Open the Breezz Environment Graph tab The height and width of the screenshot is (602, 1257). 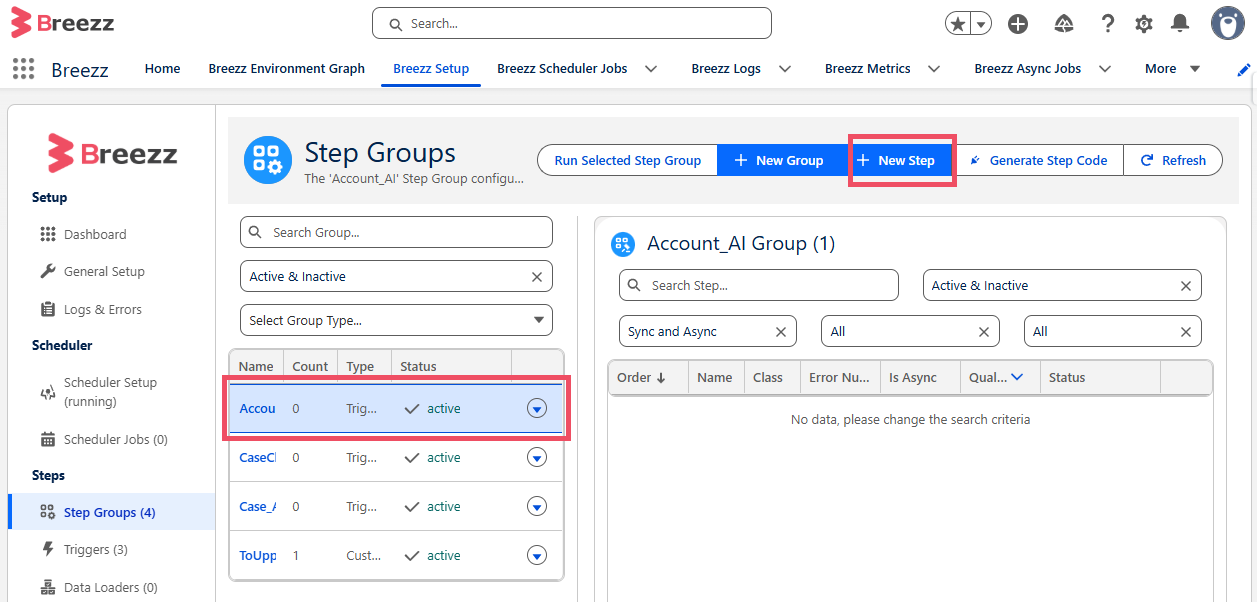(x=286, y=69)
